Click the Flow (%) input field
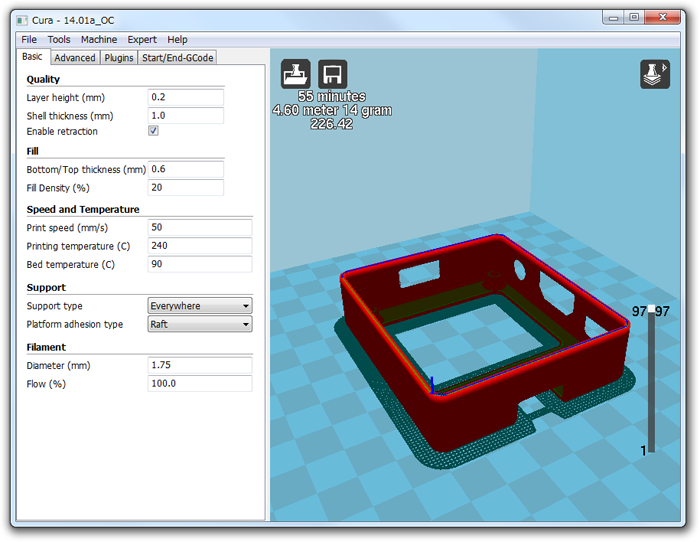The width and height of the screenshot is (700, 542). (200, 384)
